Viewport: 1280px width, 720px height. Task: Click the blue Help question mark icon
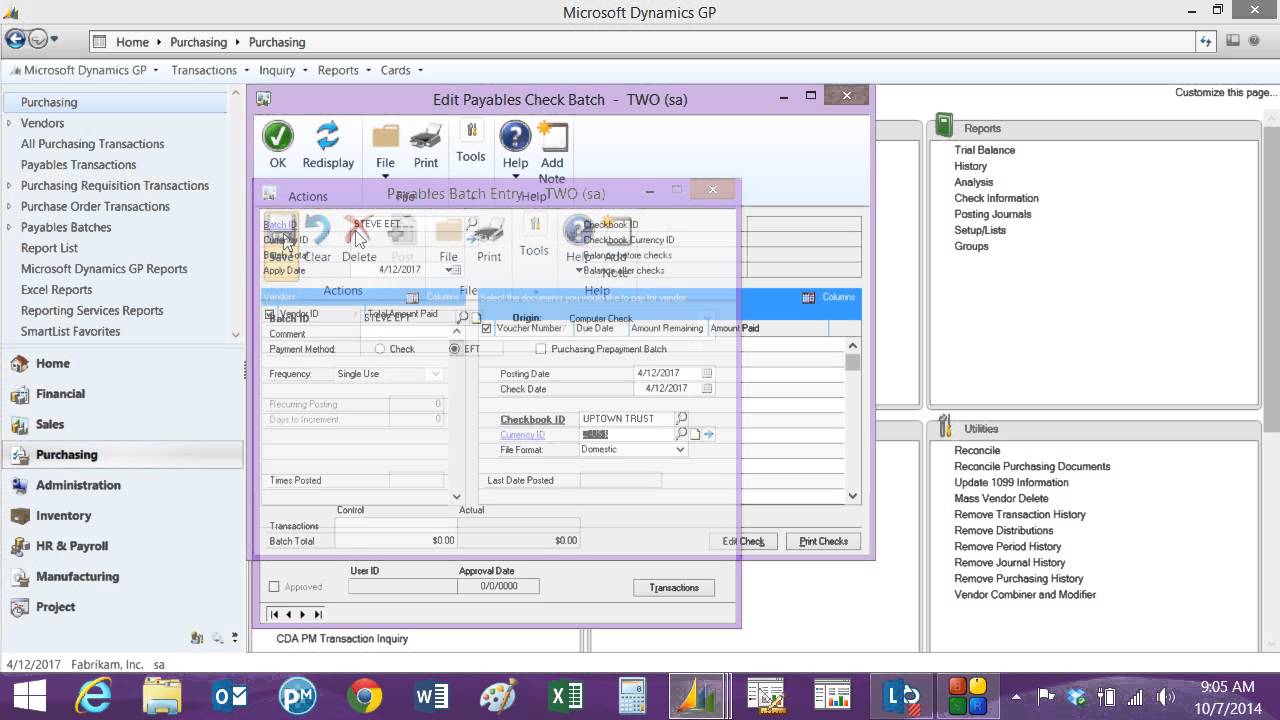(x=515, y=136)
